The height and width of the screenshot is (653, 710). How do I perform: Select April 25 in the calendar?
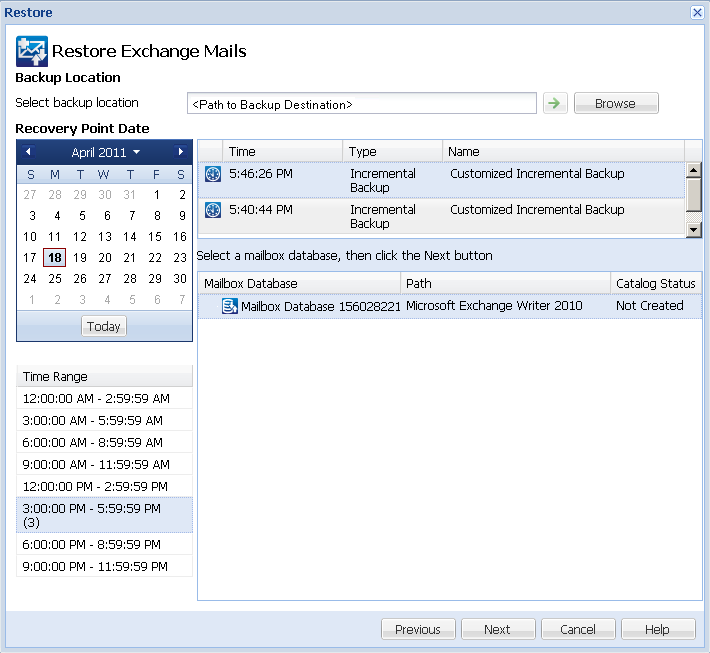click(55, 279)
